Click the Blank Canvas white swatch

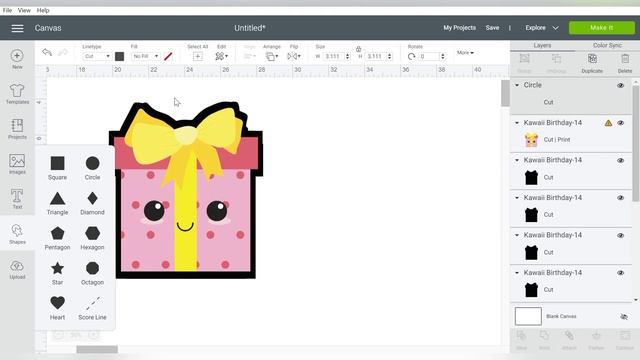click(528, 316)
